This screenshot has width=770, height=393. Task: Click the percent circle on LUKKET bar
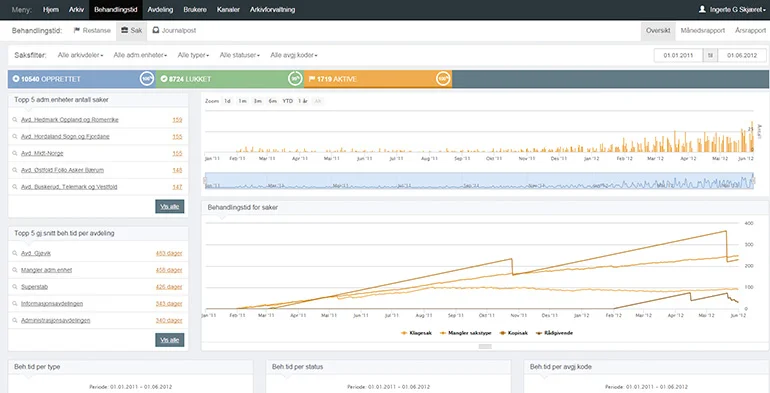coord(295,79)
